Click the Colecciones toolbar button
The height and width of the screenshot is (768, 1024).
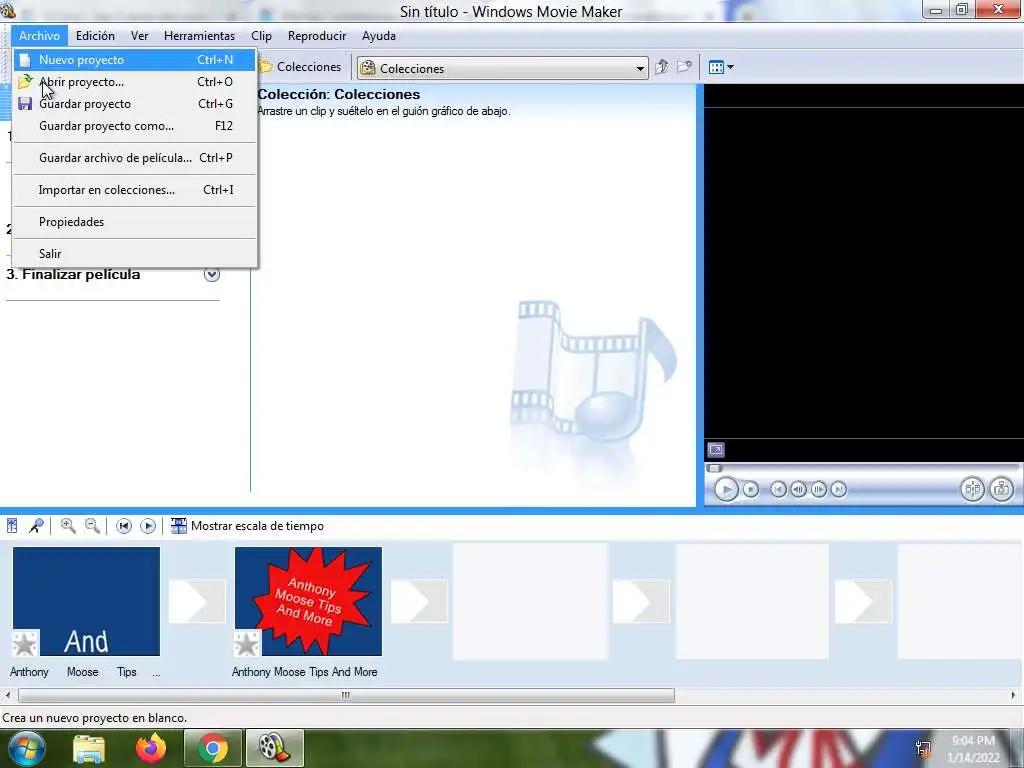tap(300, 67)
